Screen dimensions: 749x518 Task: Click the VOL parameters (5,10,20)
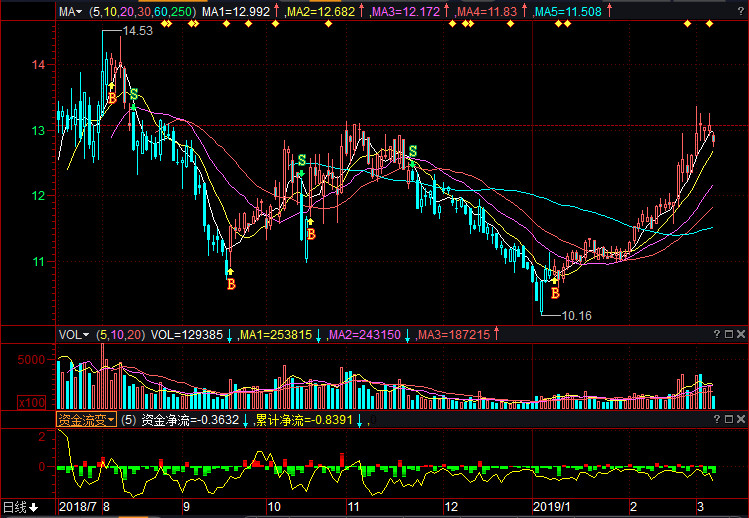[x=120, y=334]
